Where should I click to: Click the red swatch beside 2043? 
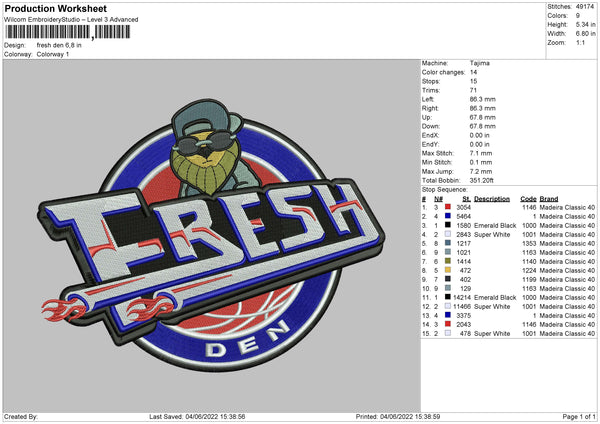(447, 324)
